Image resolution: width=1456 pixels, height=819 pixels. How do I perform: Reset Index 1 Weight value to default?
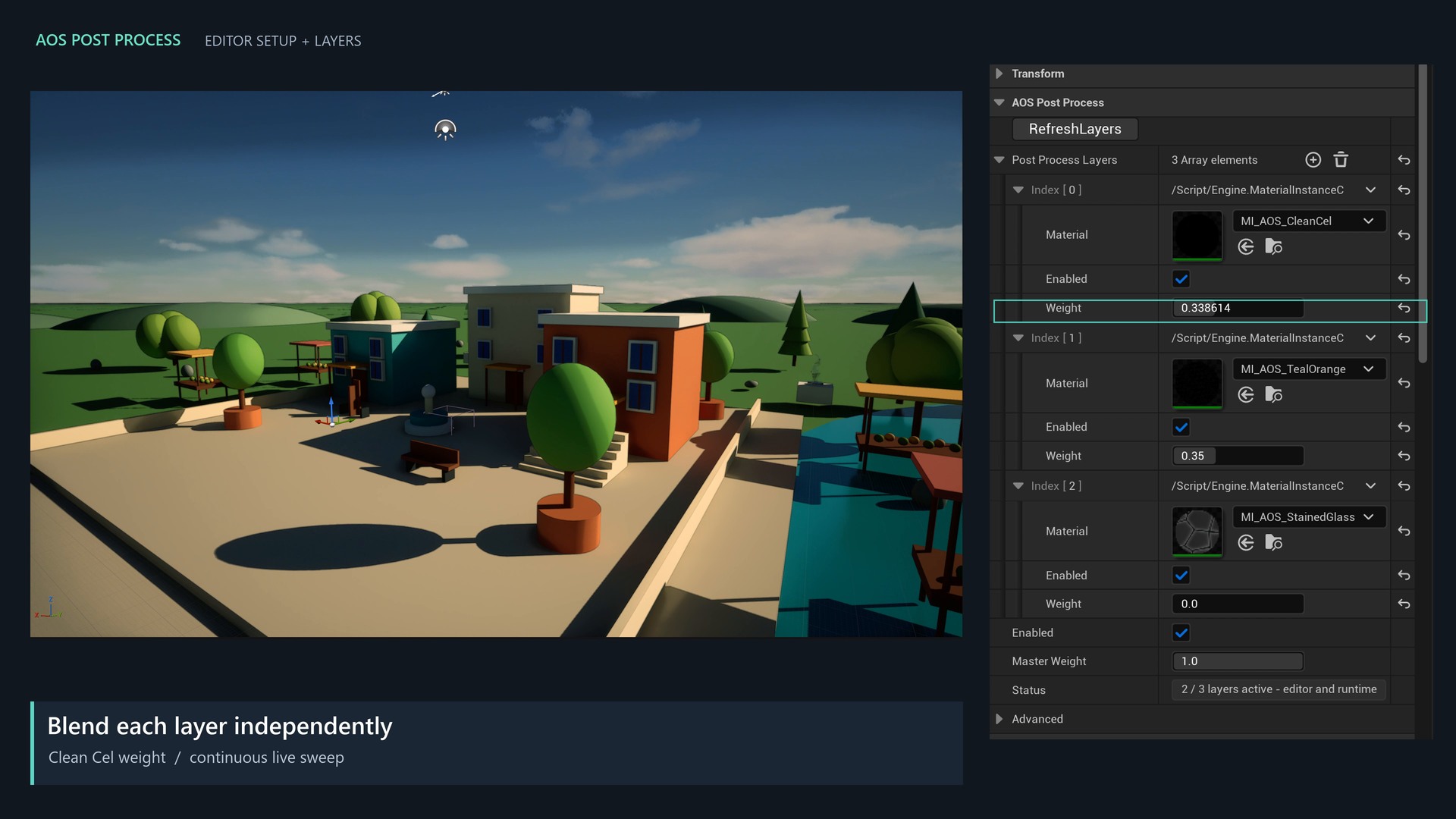tap(1404, 456)
